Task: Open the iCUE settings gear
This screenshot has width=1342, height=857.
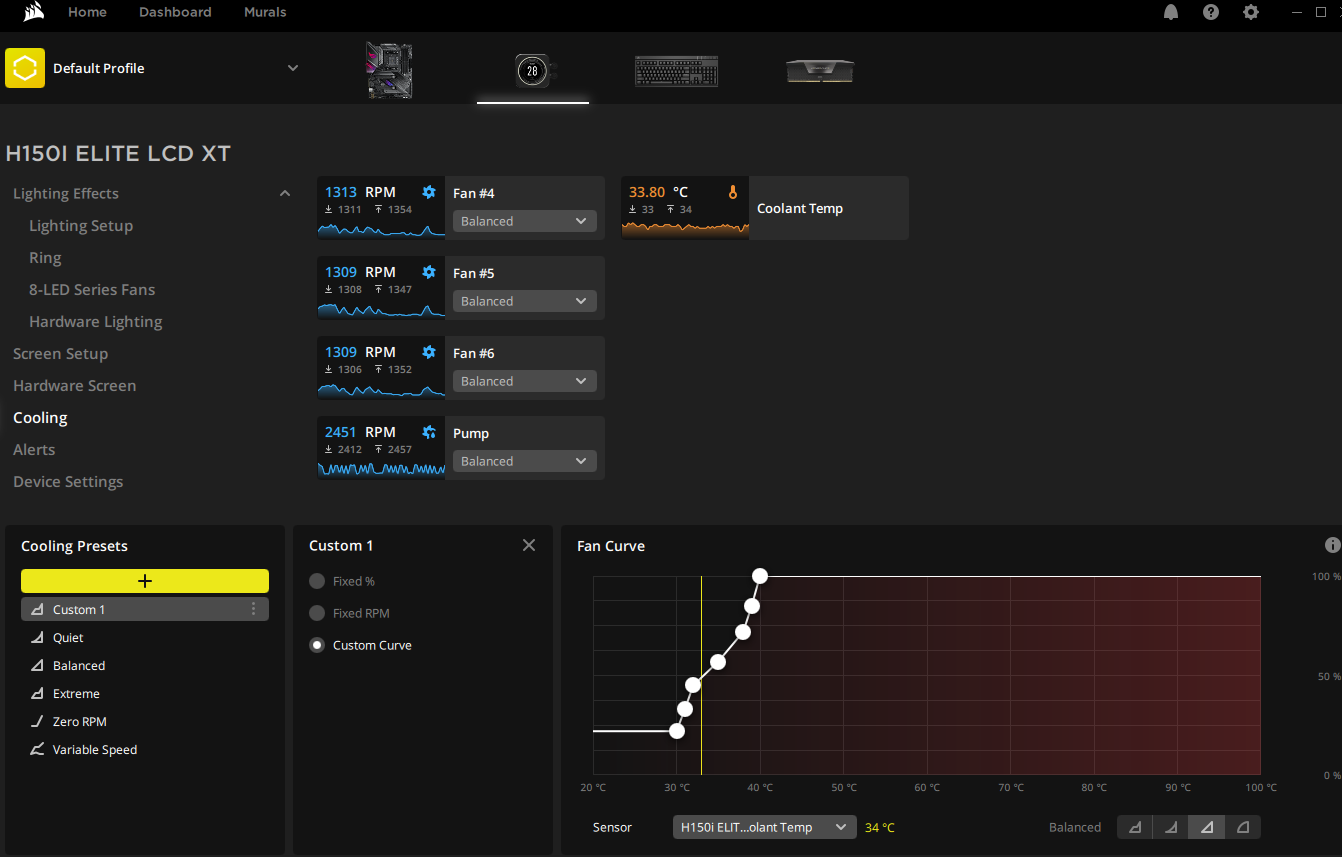Action: 1251,12
